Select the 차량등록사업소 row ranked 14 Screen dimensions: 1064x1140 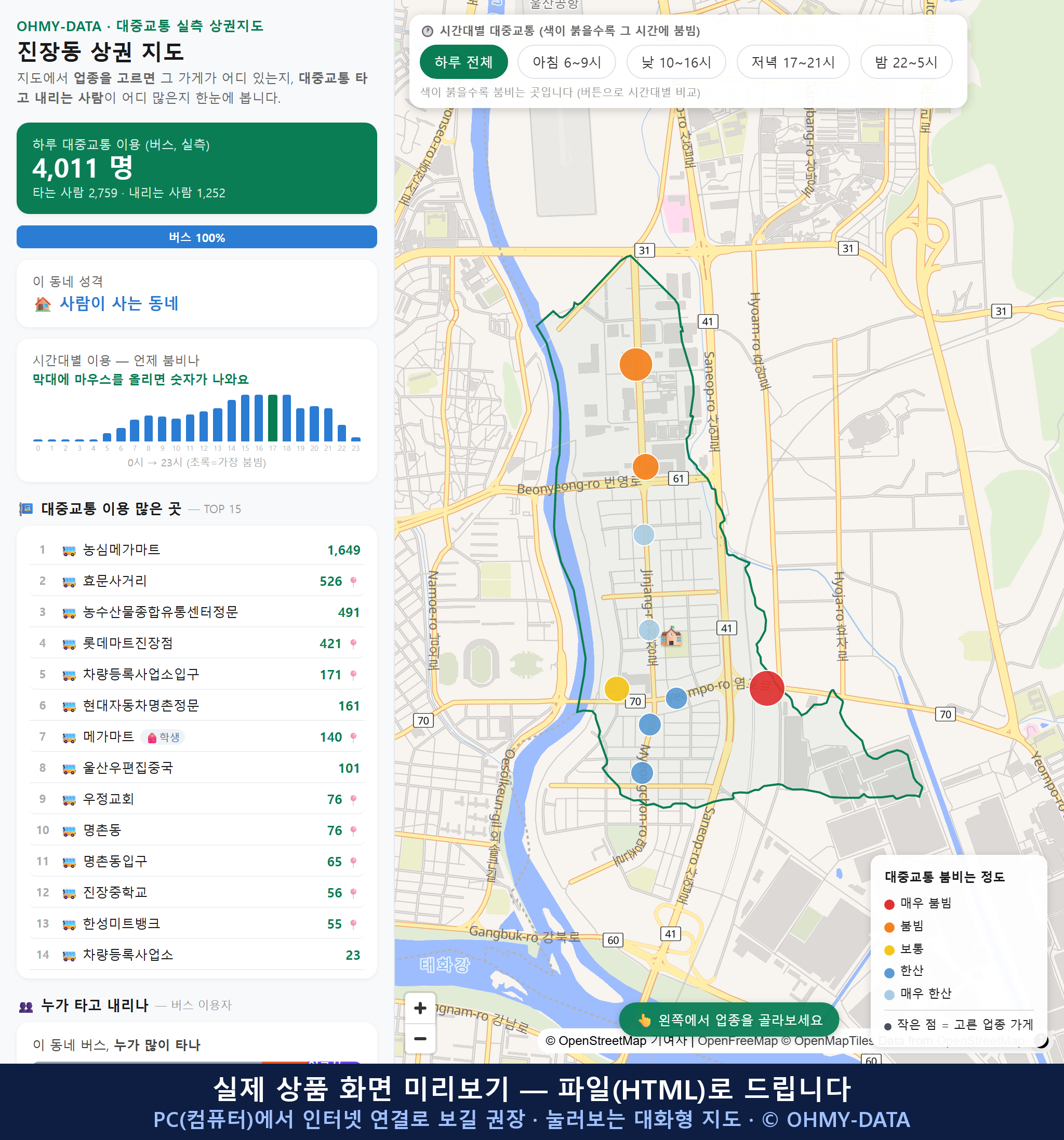(x=197, y=955)
